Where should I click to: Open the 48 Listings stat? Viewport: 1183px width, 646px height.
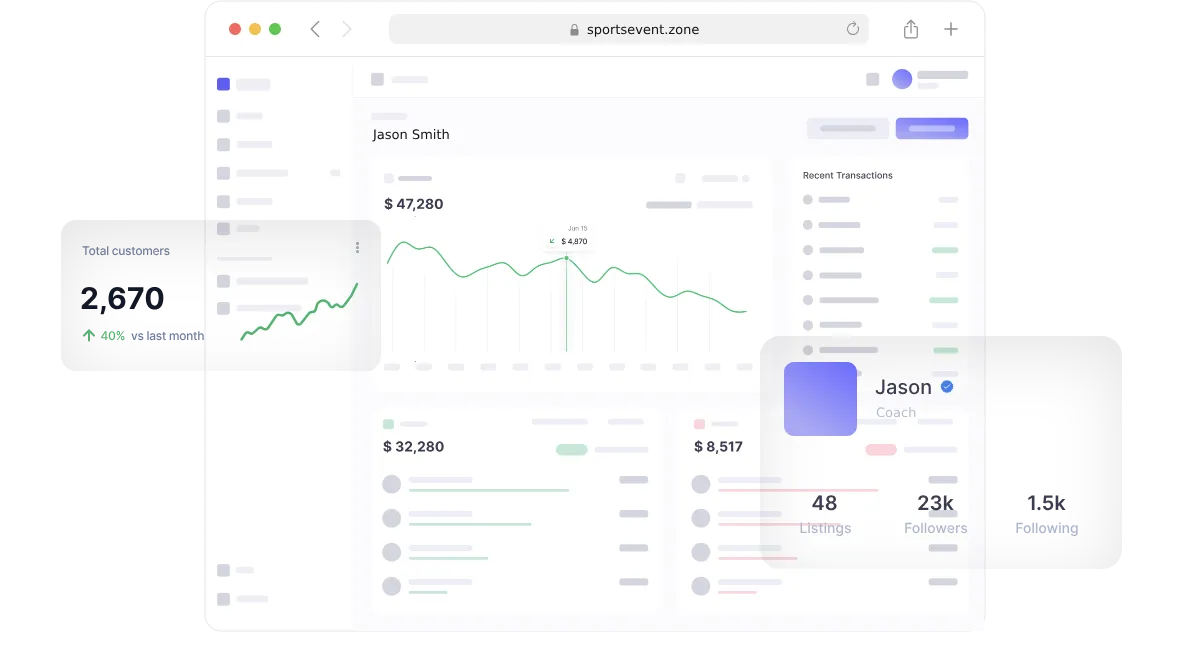[x=825, y=514]
